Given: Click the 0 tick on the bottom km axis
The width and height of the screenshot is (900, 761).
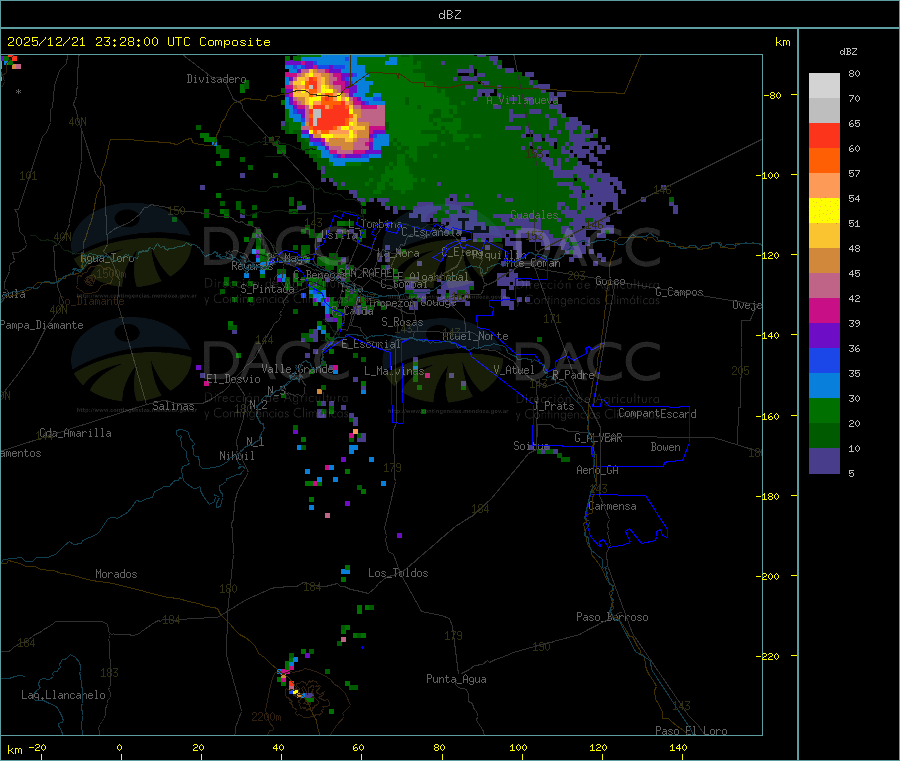Looking at the screenshot, I should click(x=119, y=747).
